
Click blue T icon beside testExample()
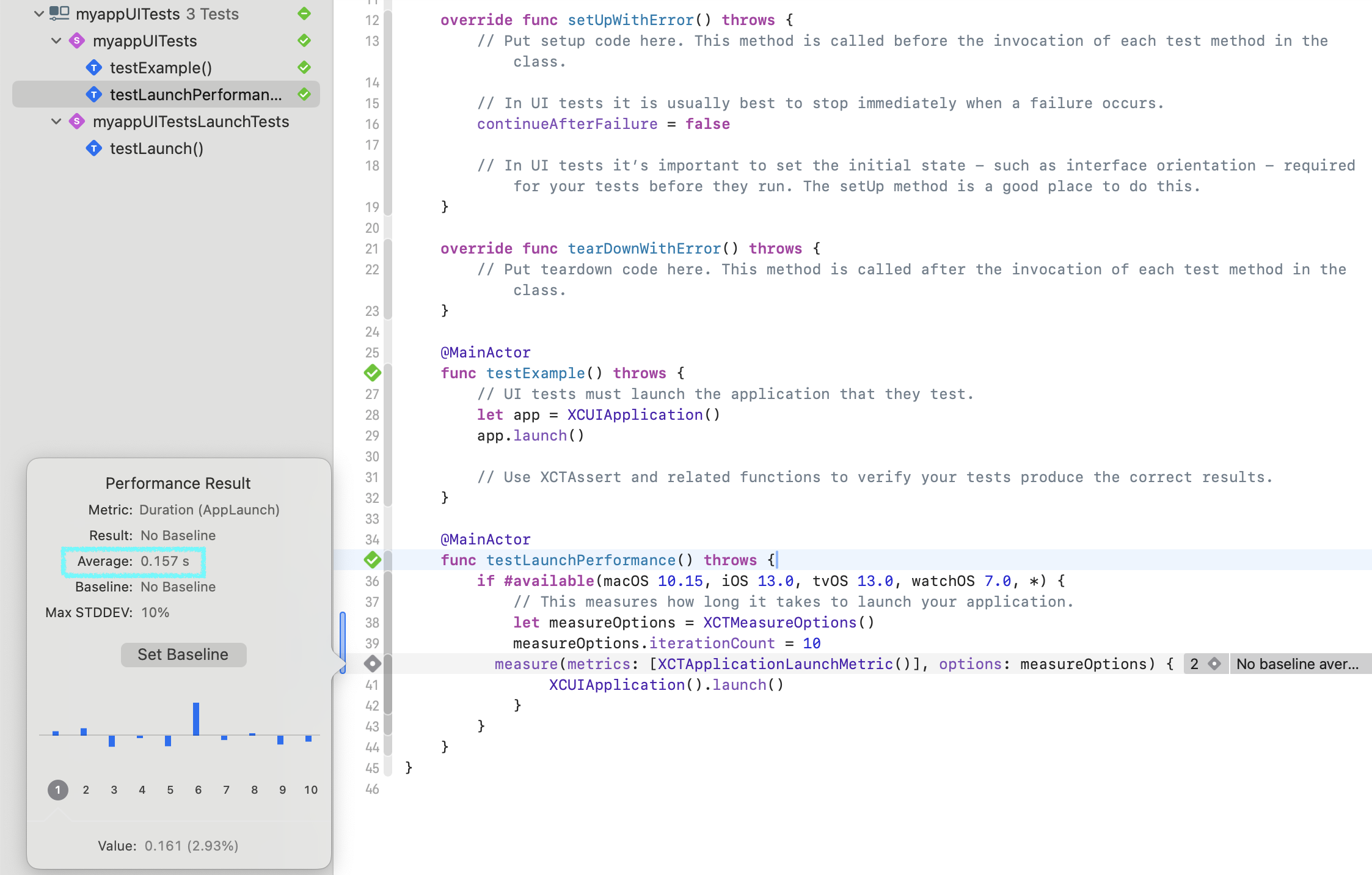pos(93,68)
